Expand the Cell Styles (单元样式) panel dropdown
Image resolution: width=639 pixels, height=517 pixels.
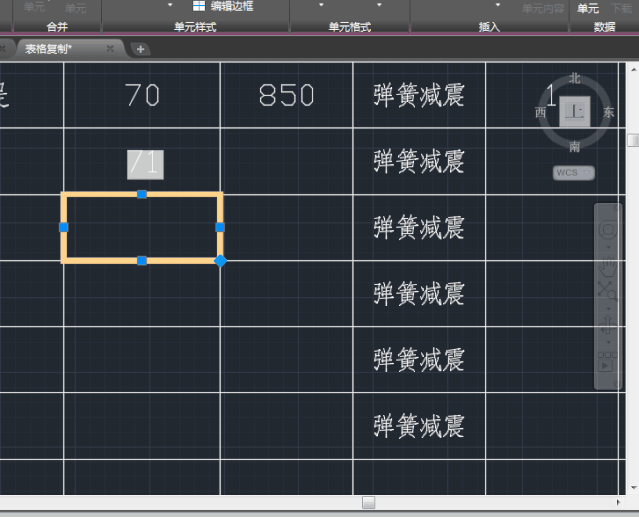pos(195,27)
